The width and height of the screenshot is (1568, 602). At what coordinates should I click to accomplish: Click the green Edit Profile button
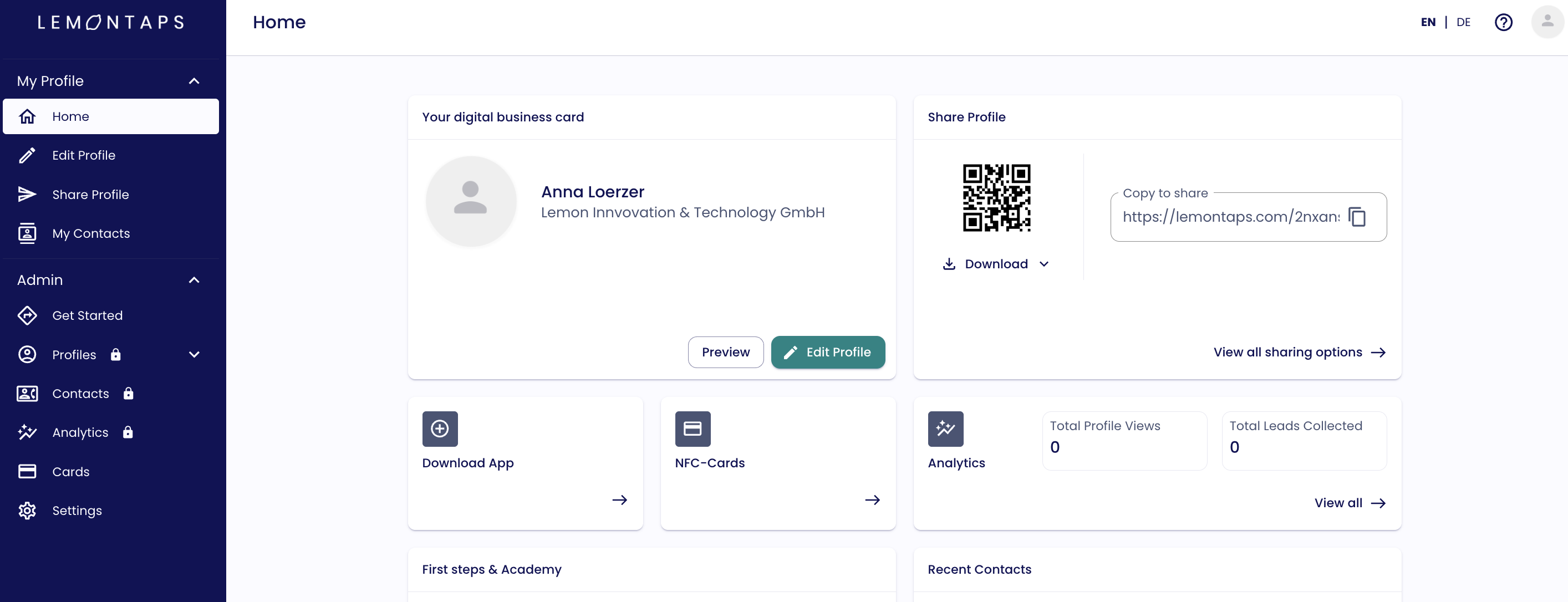pos(827,353)
